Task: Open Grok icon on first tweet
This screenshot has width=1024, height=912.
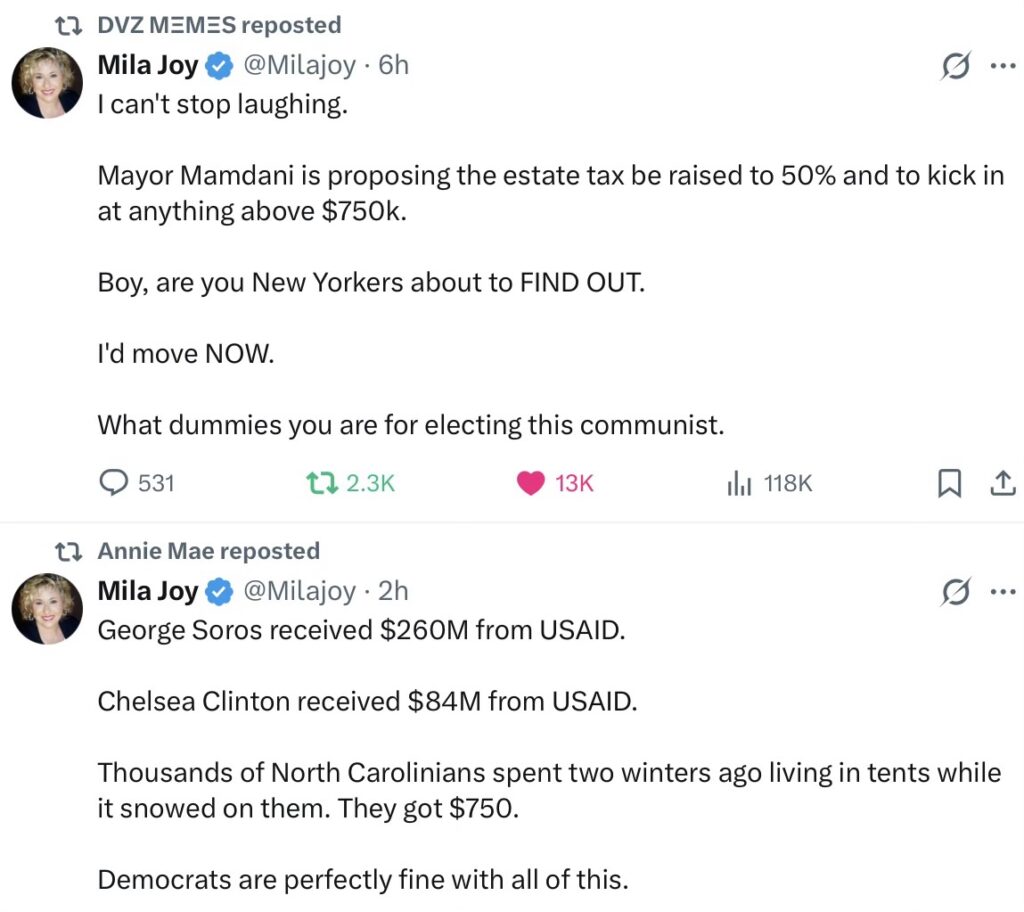Action: tap(955, 67)
